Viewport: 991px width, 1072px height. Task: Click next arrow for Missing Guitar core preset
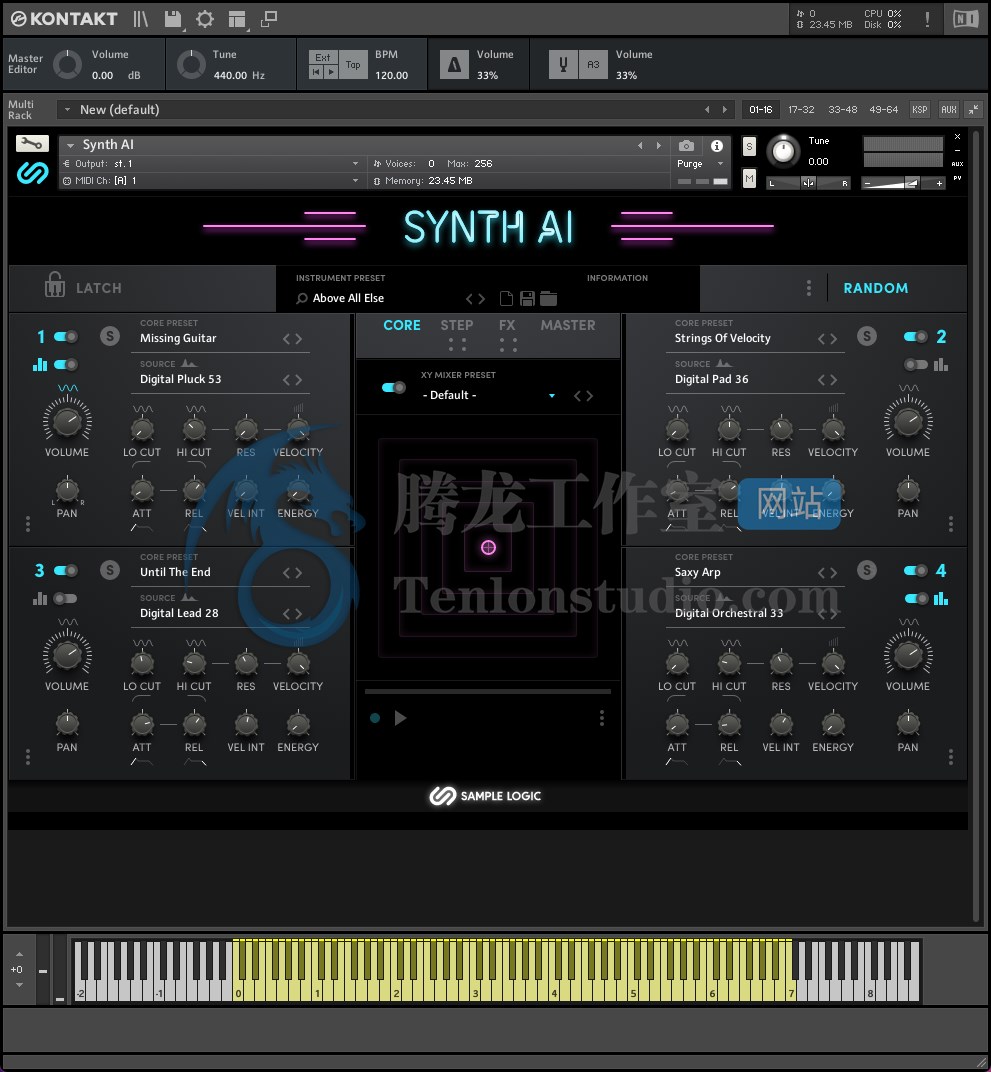pyautogui.click(x=298, y=339)
